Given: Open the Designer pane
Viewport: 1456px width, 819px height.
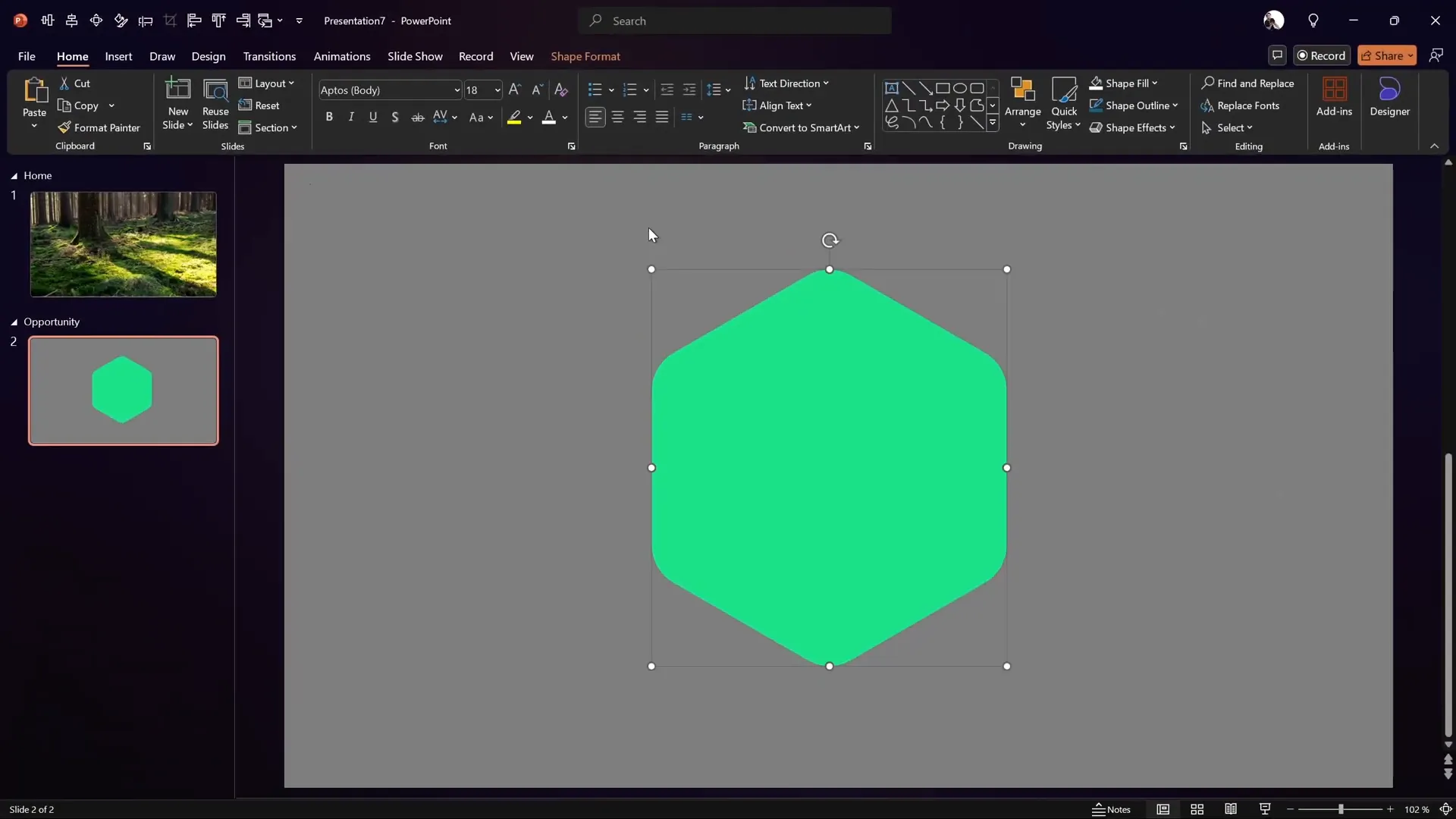Looking at the screenshot, I should (x=1389, y=97).
